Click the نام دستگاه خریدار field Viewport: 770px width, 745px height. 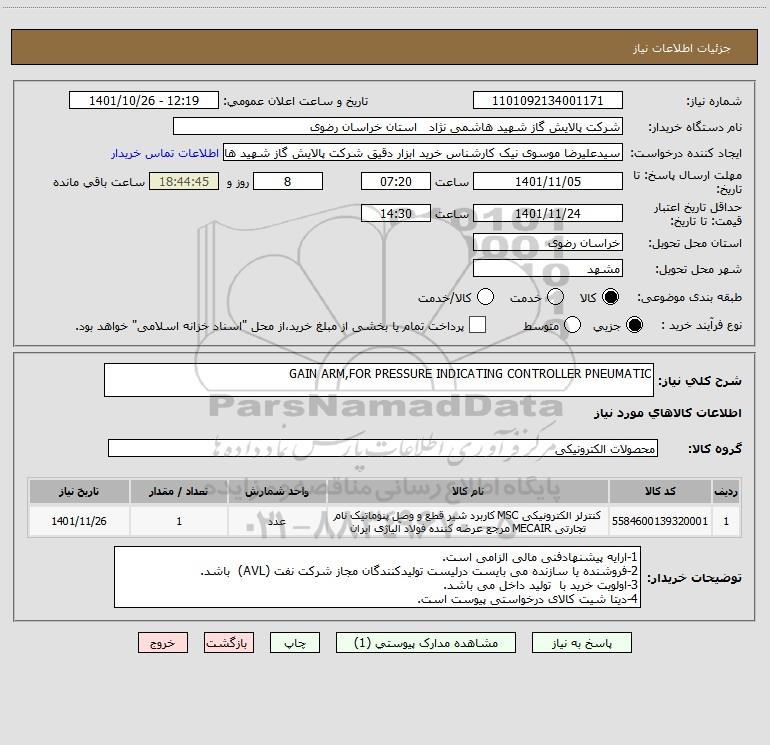398,127
